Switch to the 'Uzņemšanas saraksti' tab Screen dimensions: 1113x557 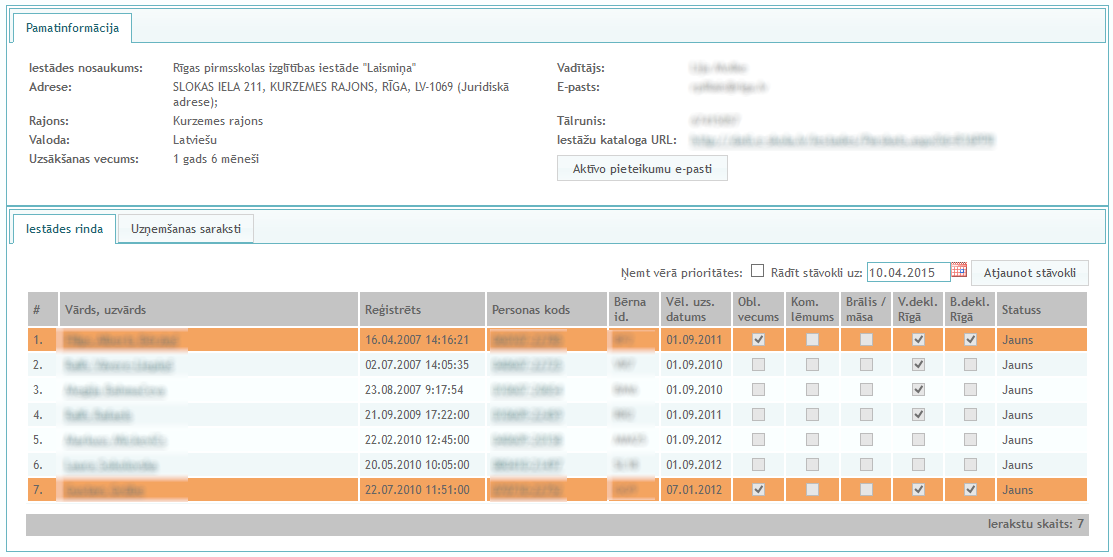pyautogui.click(x=186, y=229)
